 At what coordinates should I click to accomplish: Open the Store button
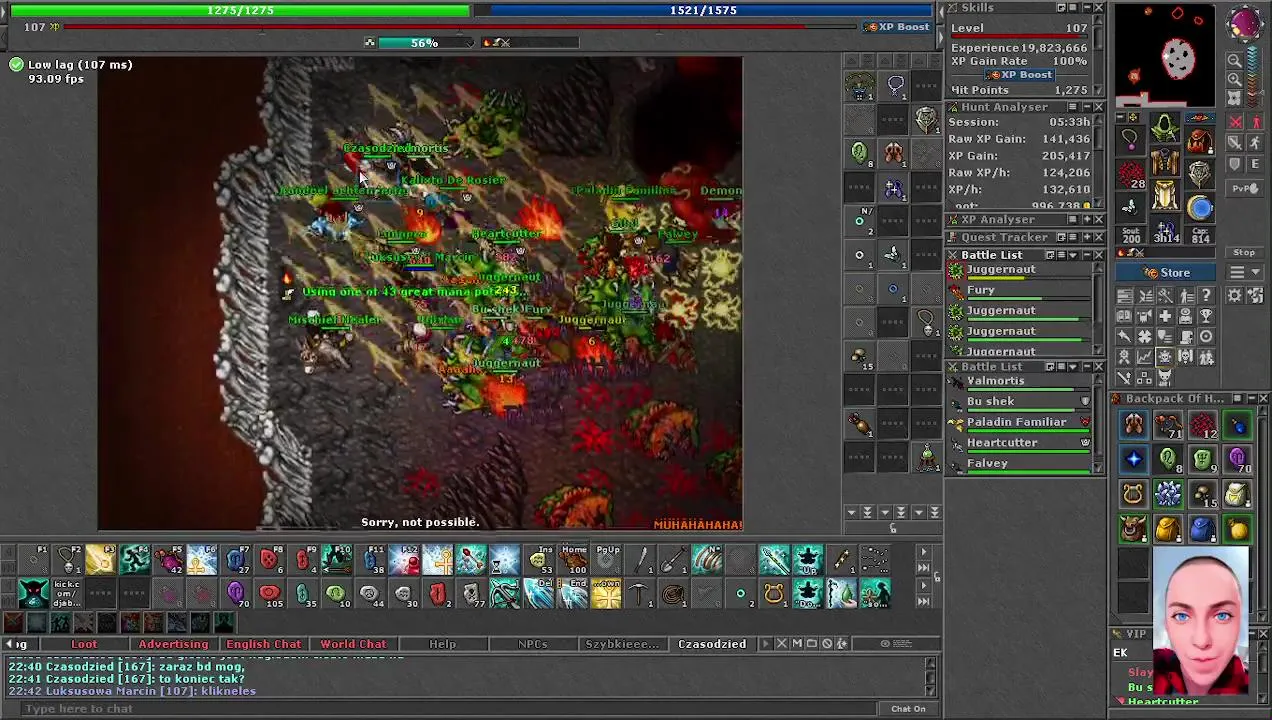(1165, 273)
